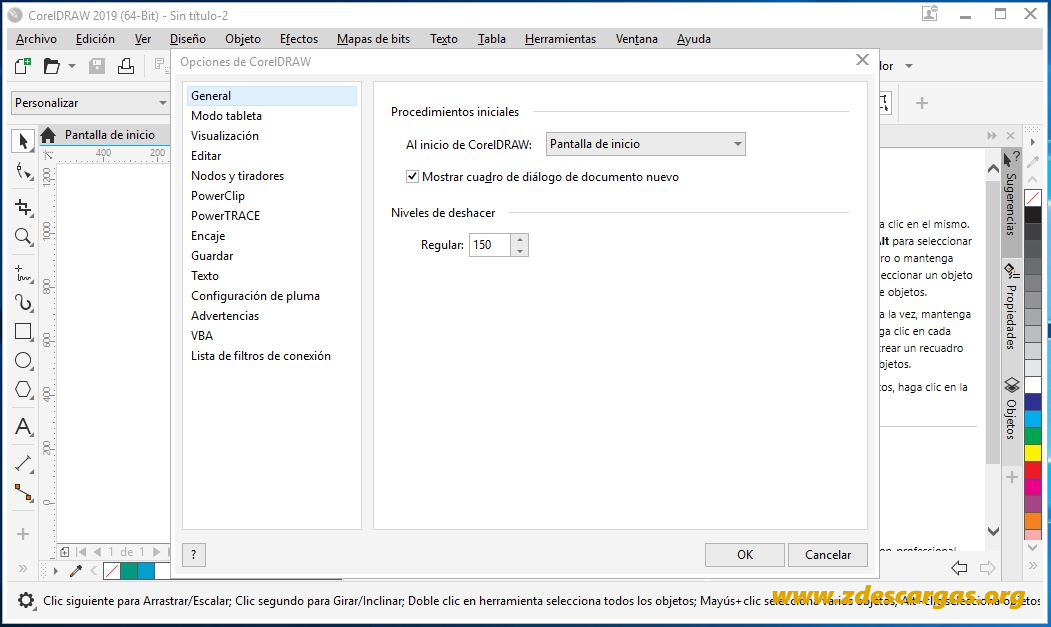Open the Mapas de bits menu
The image size is (1051, 627).
pos(373,39)
